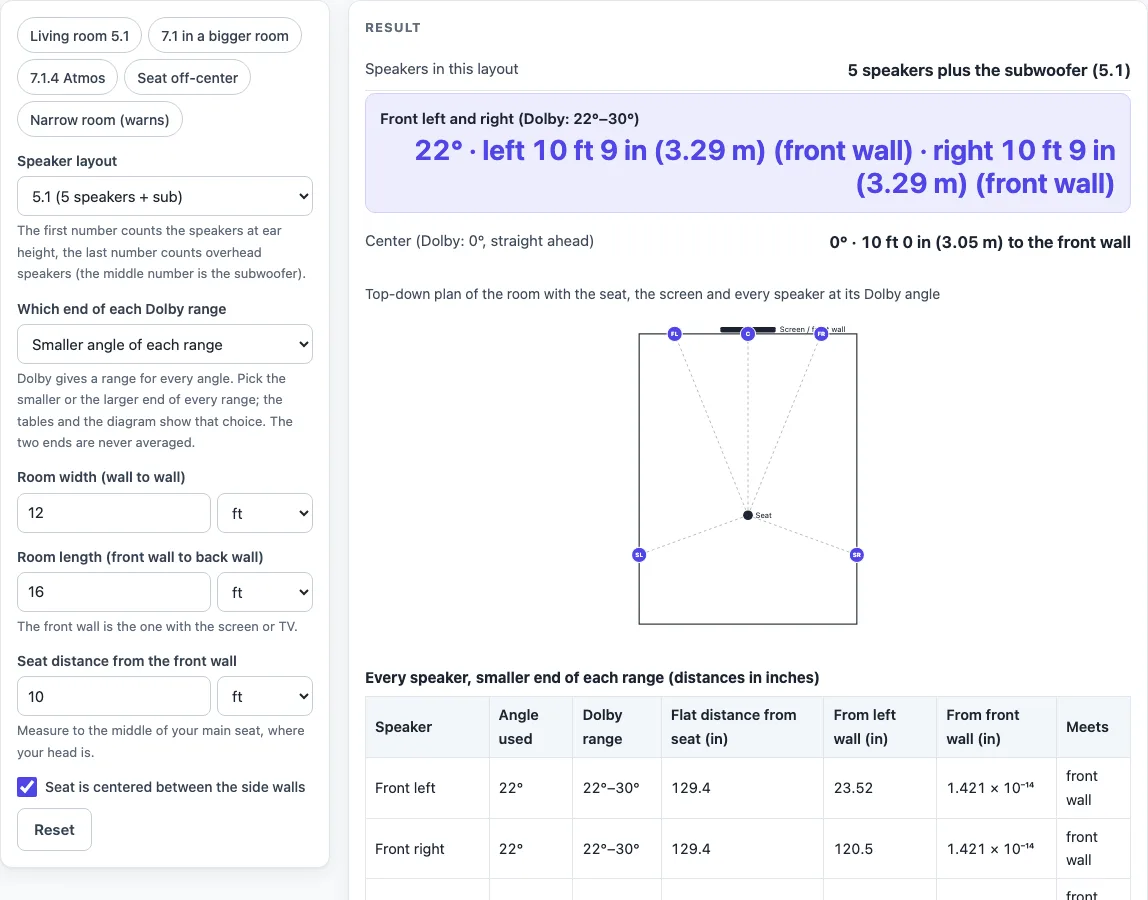The image size is (1148, 900).
Task: Choose the 7.1.4 Atmos preset
Action: coord(67,78)
